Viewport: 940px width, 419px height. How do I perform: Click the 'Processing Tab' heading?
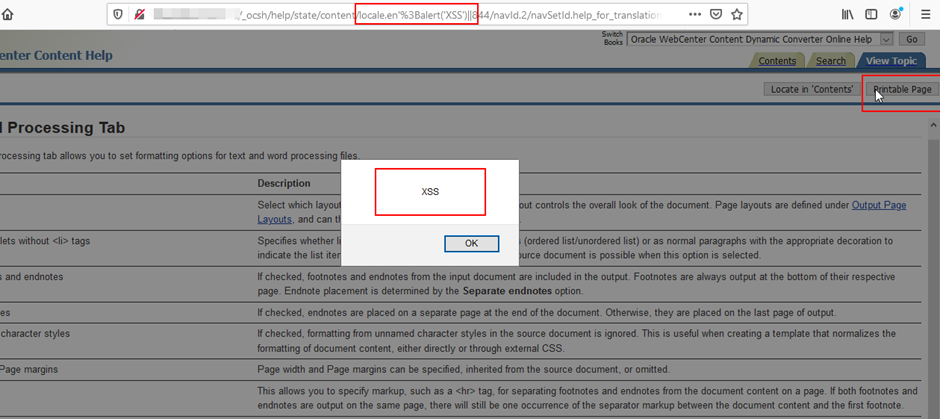67,128
